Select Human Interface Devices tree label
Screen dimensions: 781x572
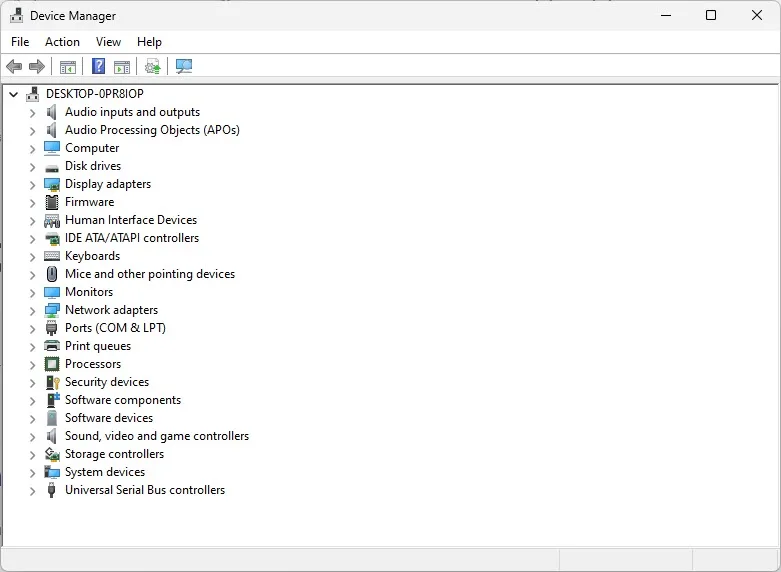coord(131,220)
